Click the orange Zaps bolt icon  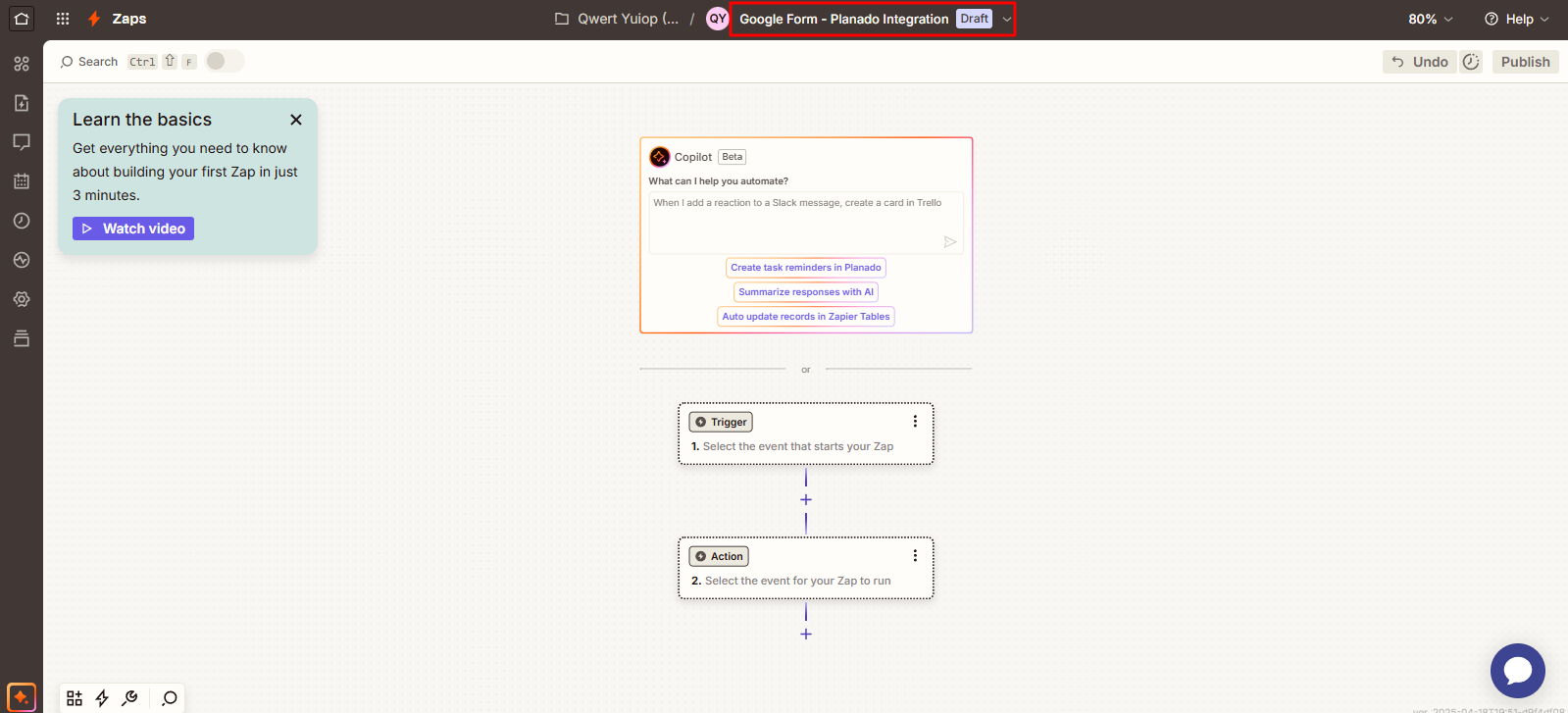pyautogui.click(x=94, y=19)
